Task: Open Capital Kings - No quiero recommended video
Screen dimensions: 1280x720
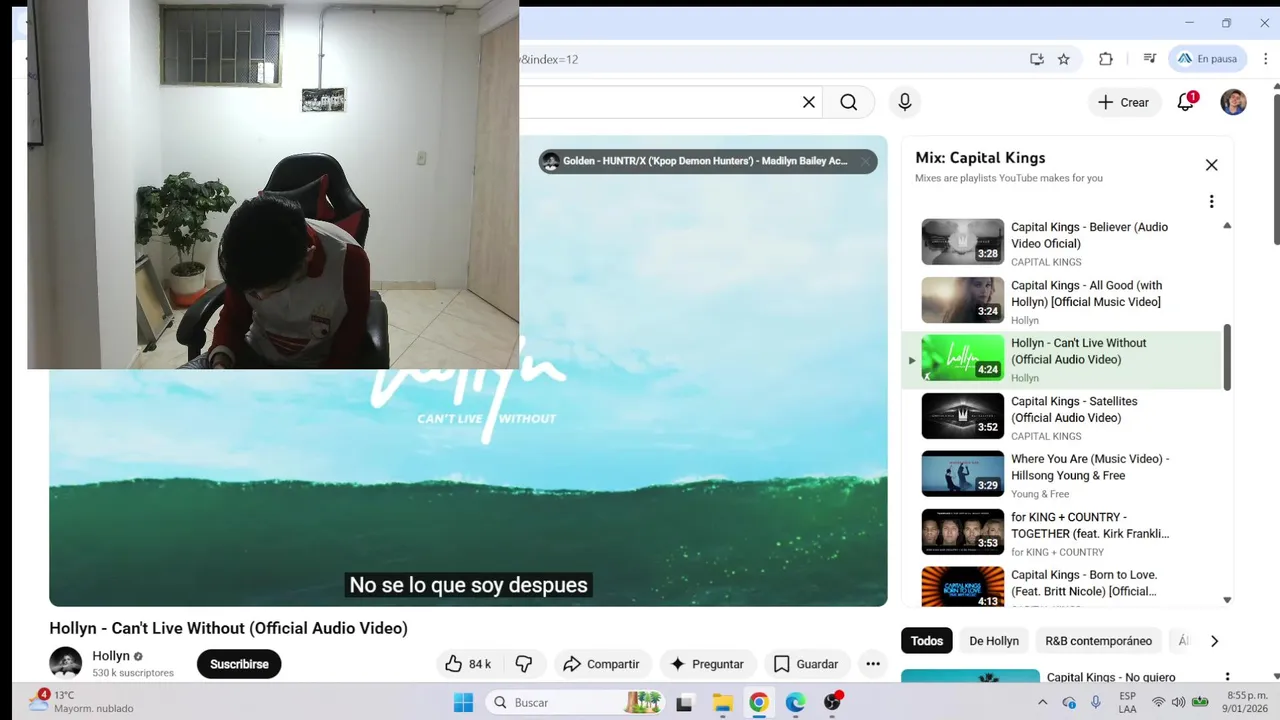Action: [1110, 677]
